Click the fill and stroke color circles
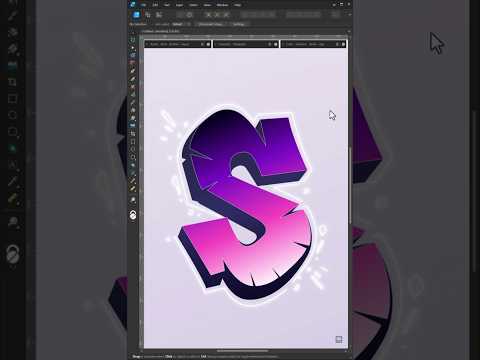Image resolution: width=480 pixels, height=360 pixels. (133, 215)
